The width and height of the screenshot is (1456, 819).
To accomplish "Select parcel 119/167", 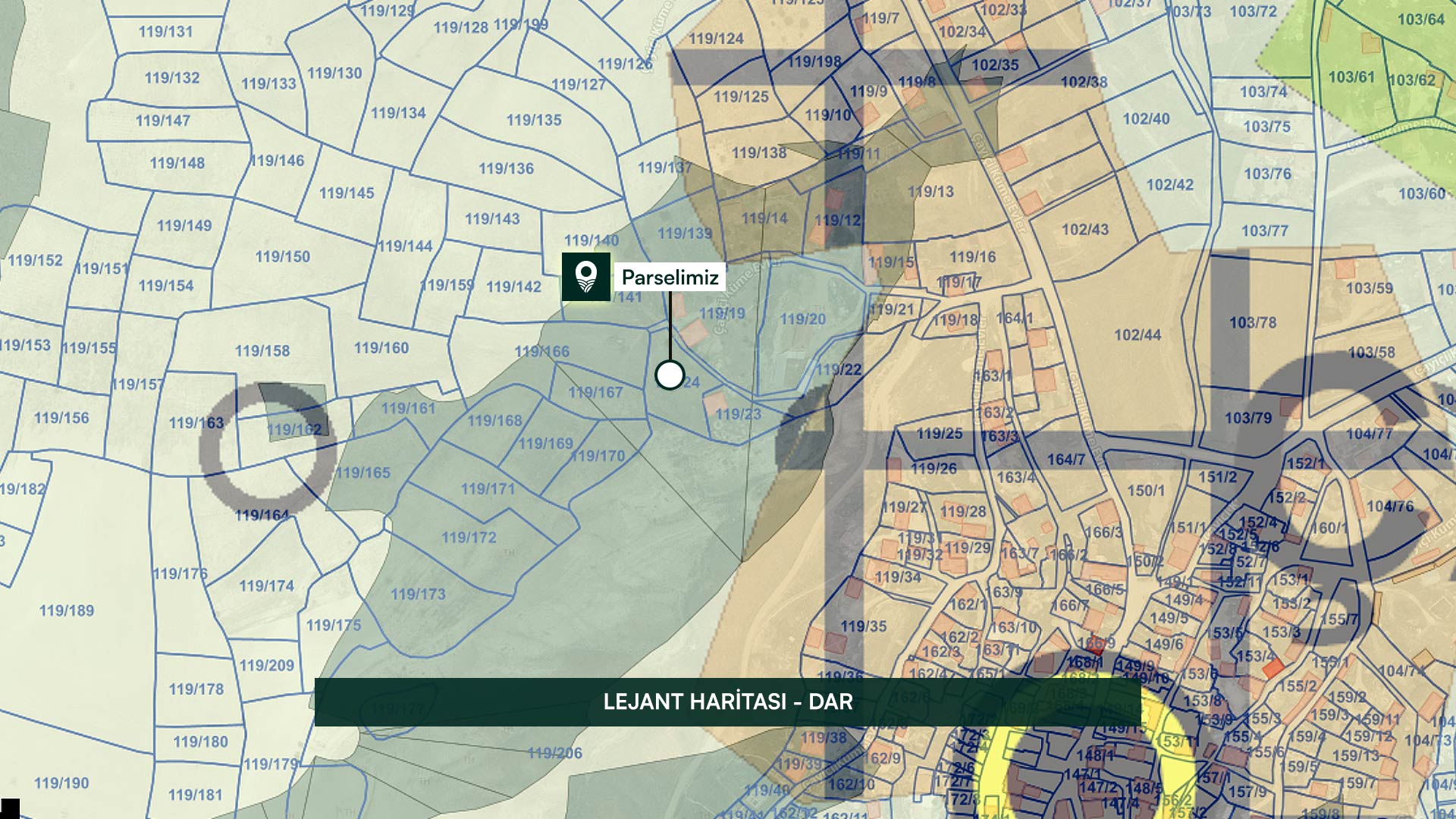I will pyautogui.click(x=595, y=393).
